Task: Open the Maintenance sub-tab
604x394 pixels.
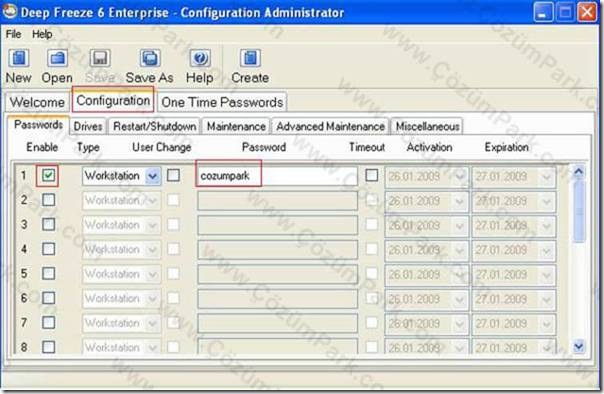Action: click(236, 126)
